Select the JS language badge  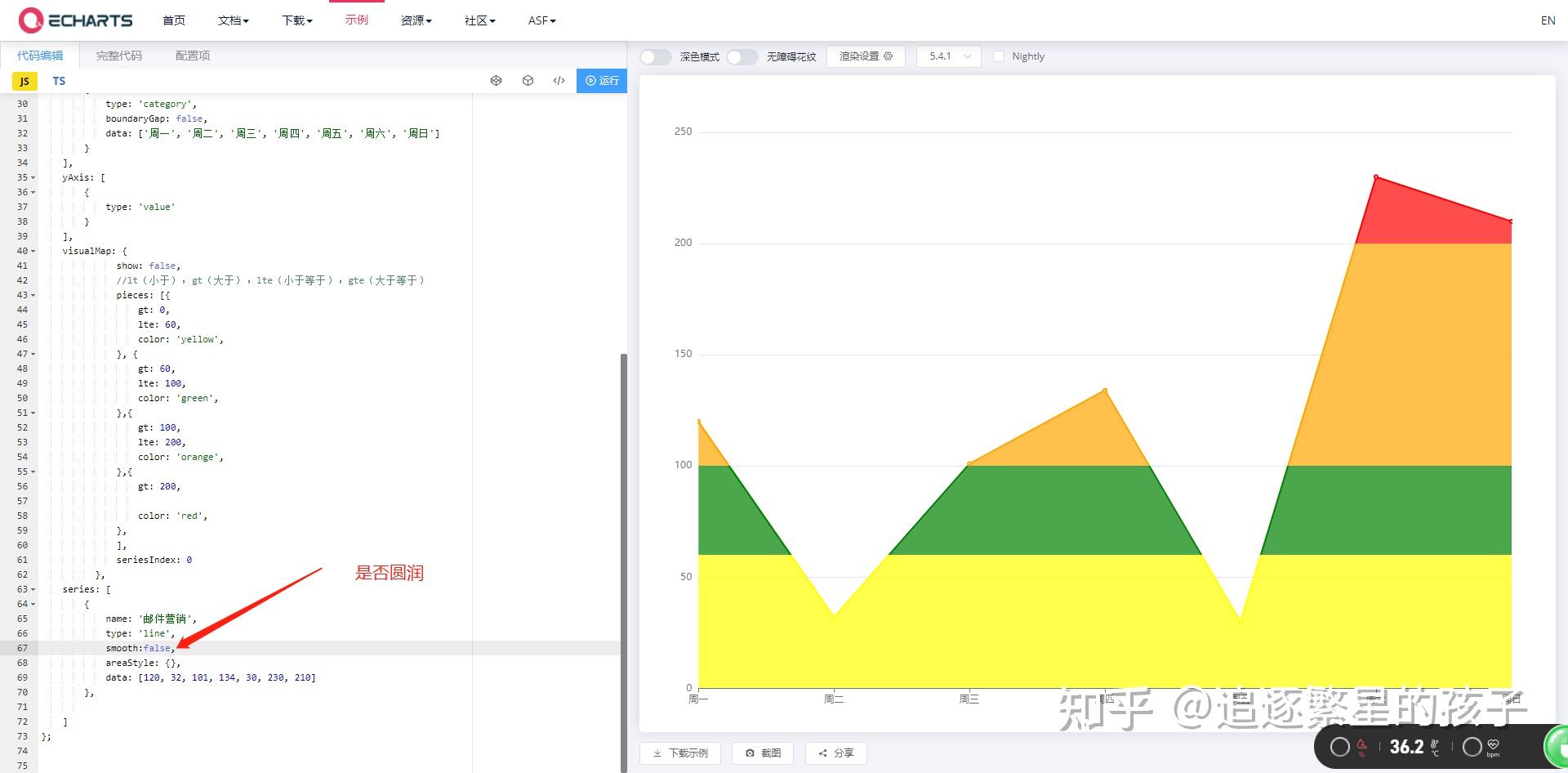pyautogui.click(x=24, y=80)
